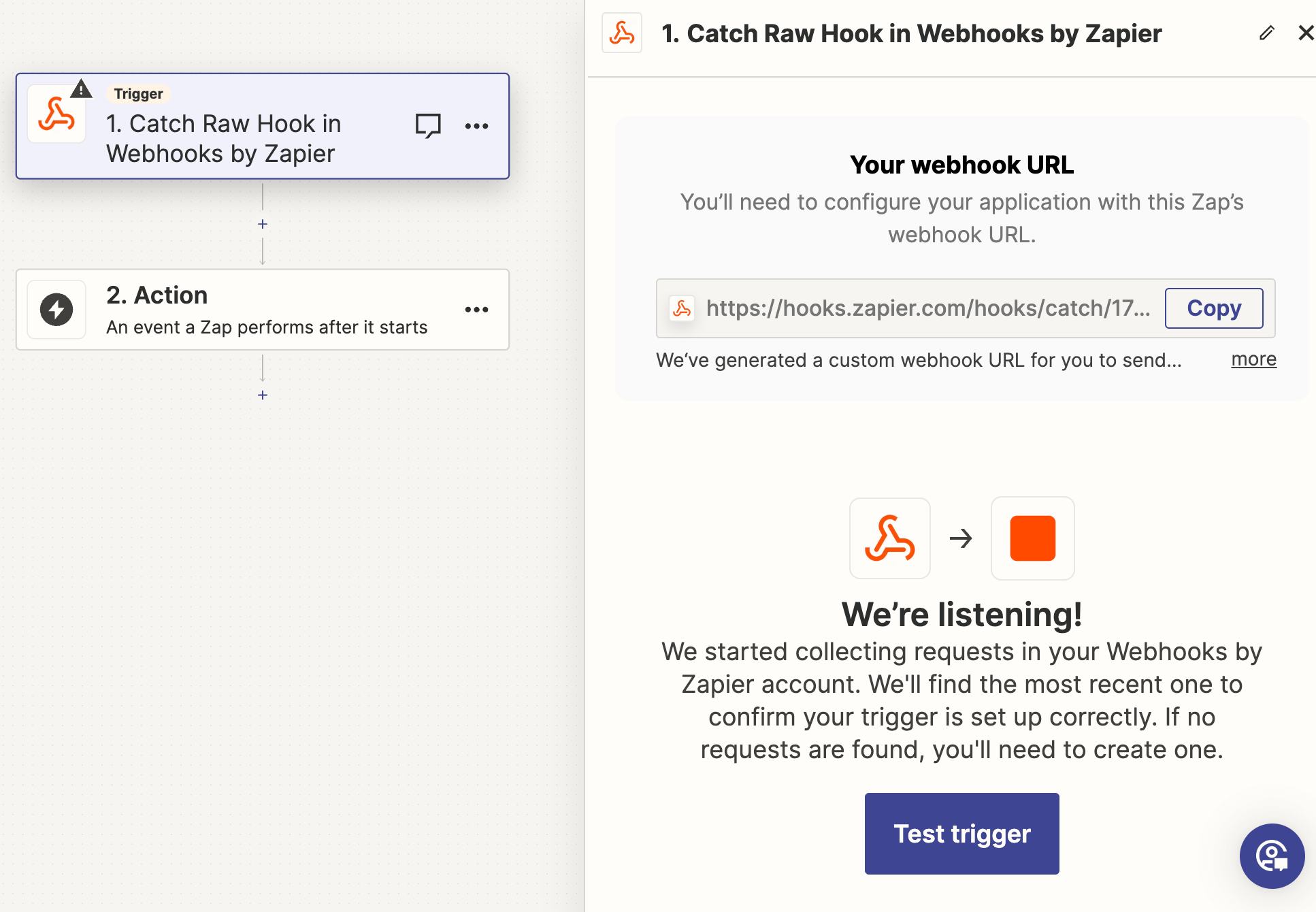The width and height of the screenshot is (1316, 912).
Task: Open the comment icon on trigger step
Action: click(428, 126)
